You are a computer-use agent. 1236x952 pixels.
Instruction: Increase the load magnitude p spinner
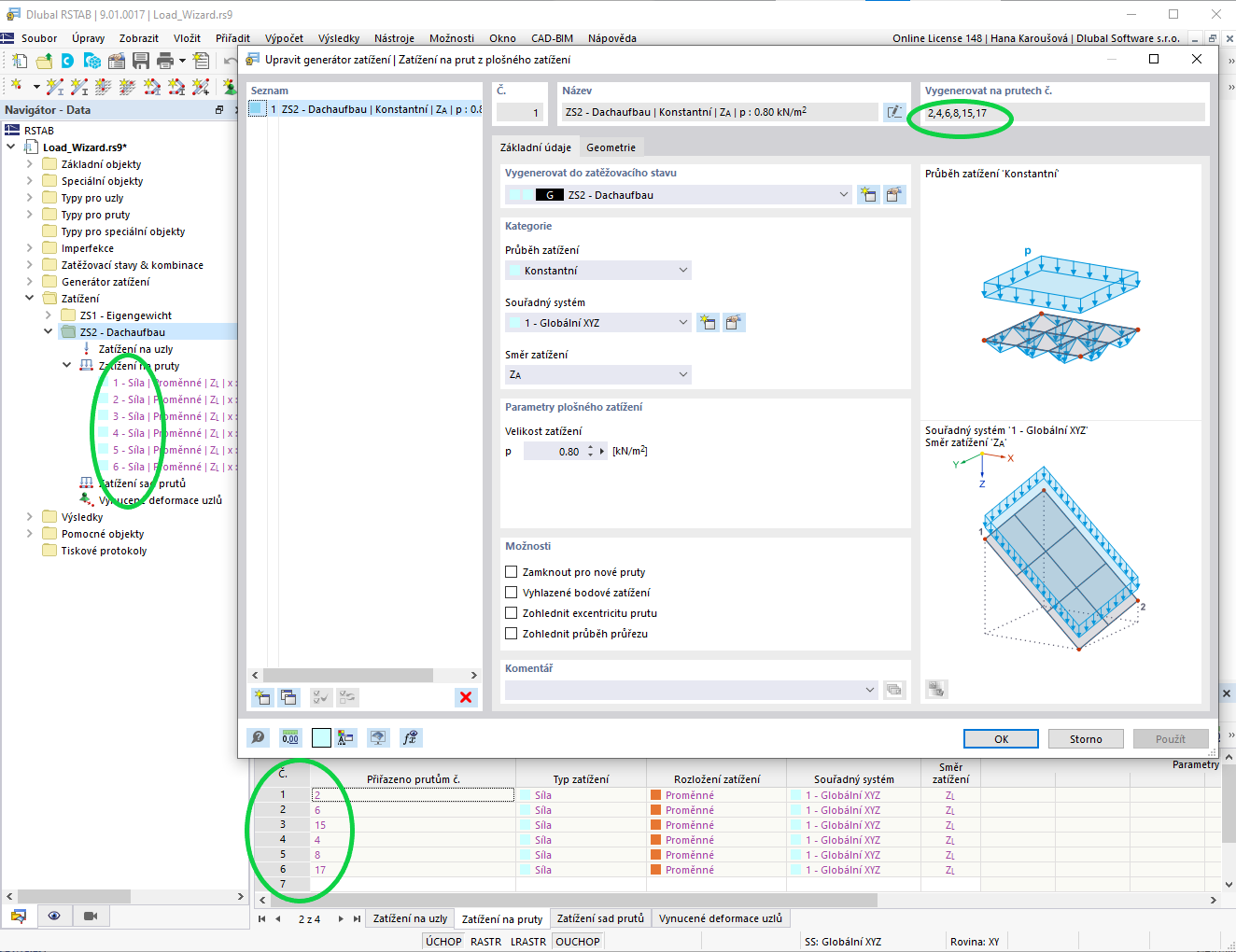click(591, 447)
